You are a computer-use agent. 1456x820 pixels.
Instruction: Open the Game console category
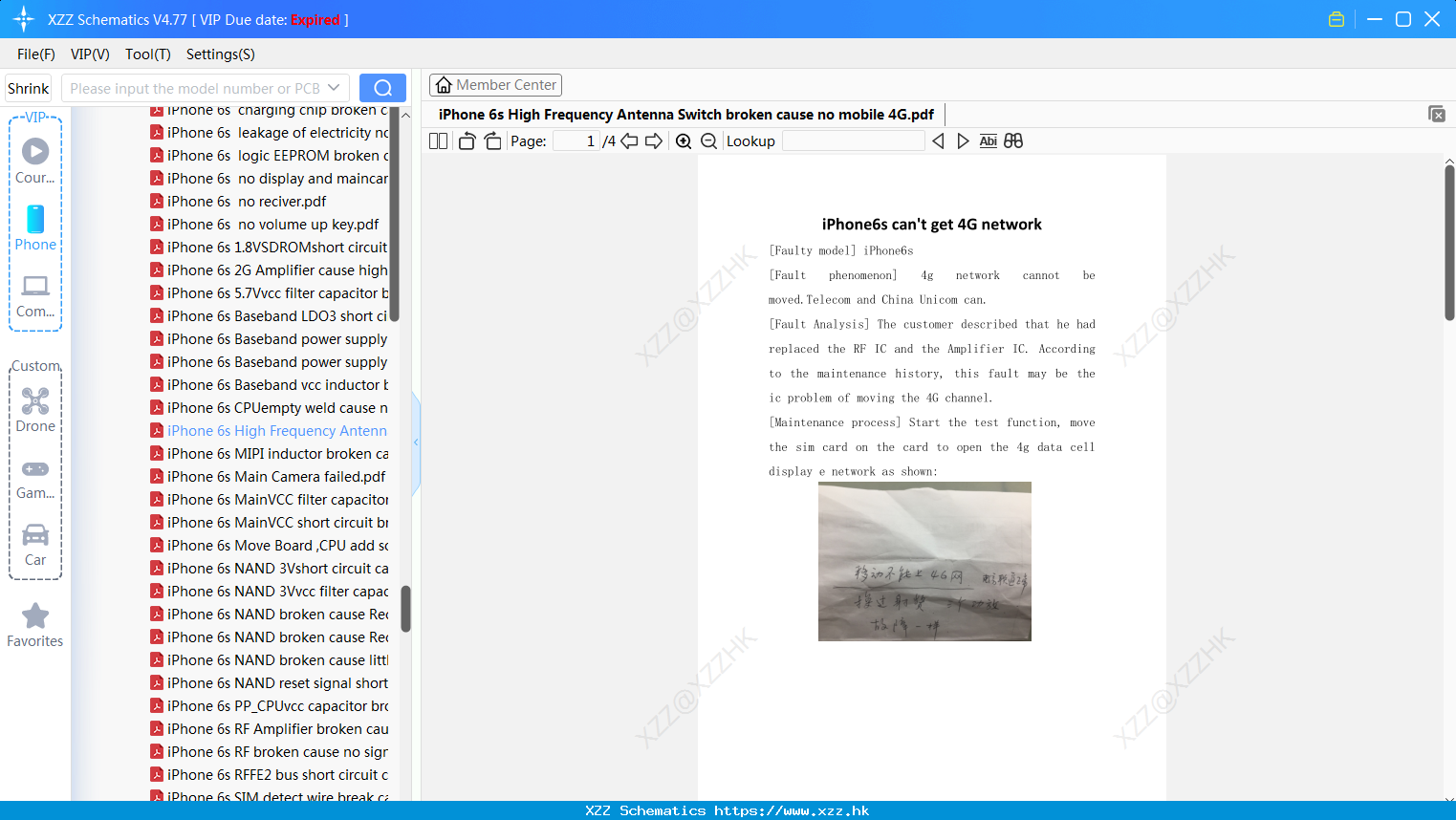pyautogui.click(x=35, y=478)
